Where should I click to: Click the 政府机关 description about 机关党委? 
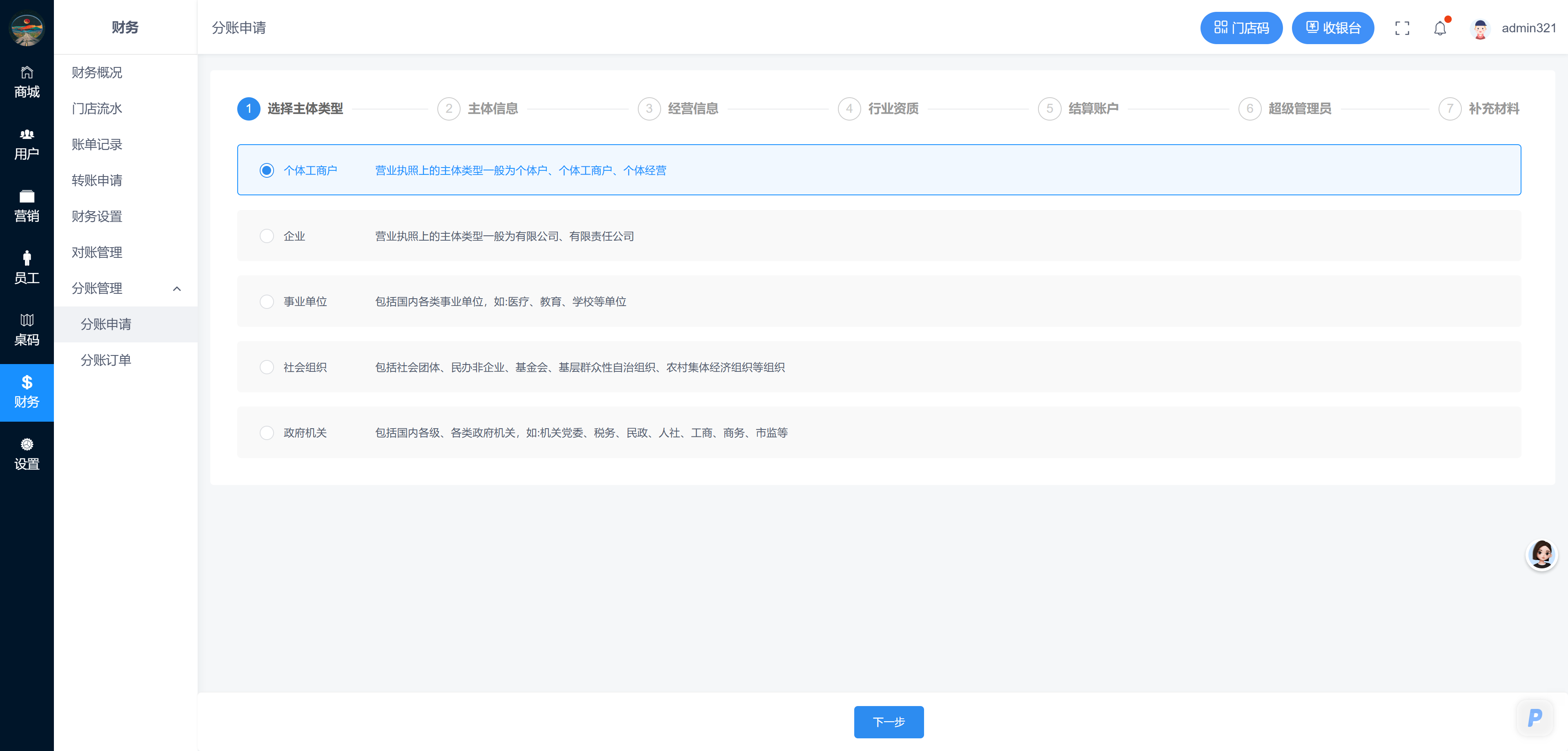[x=581, y=433]
